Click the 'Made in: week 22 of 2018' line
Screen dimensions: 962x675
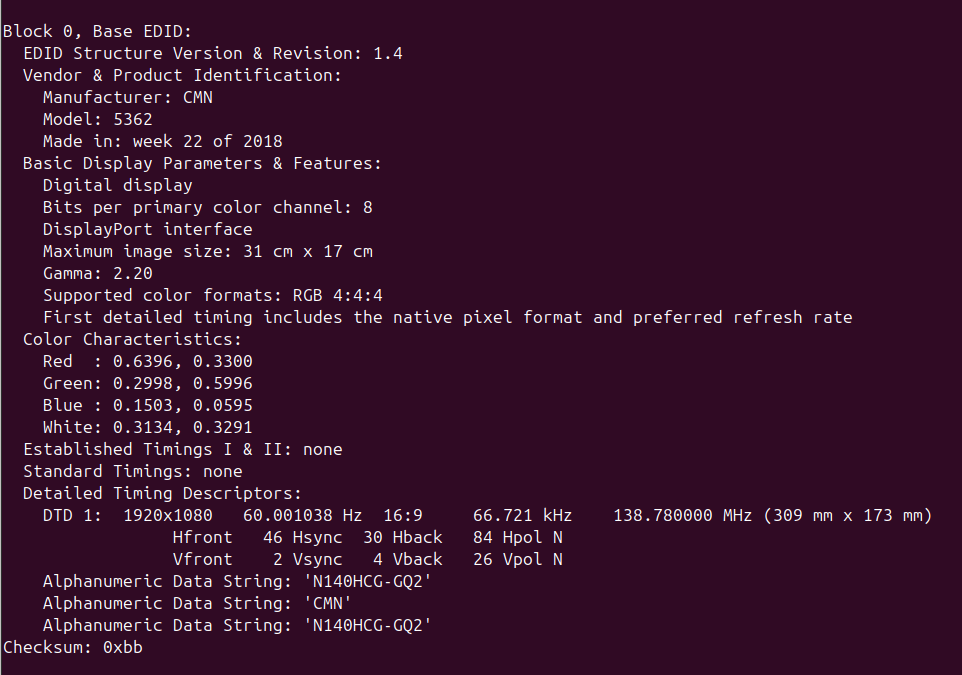[162, 141]
